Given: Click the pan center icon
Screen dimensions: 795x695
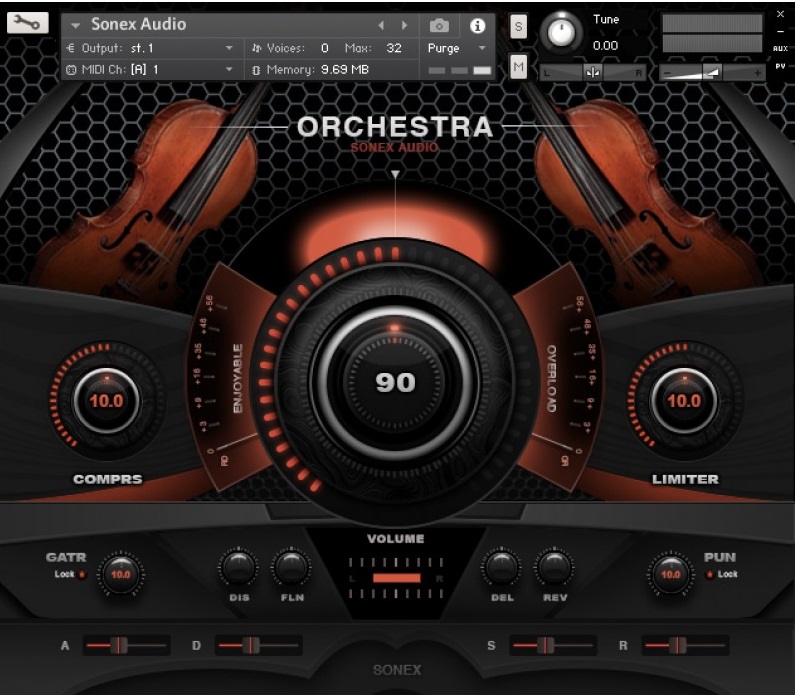Looking at the screenshot, I should (593, 73).
